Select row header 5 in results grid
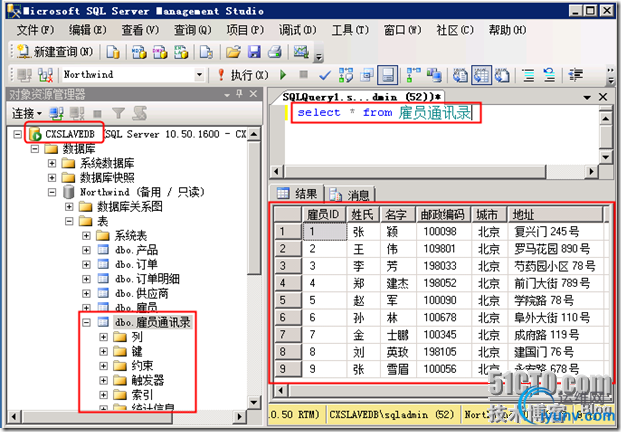 (x=287, y=300)
